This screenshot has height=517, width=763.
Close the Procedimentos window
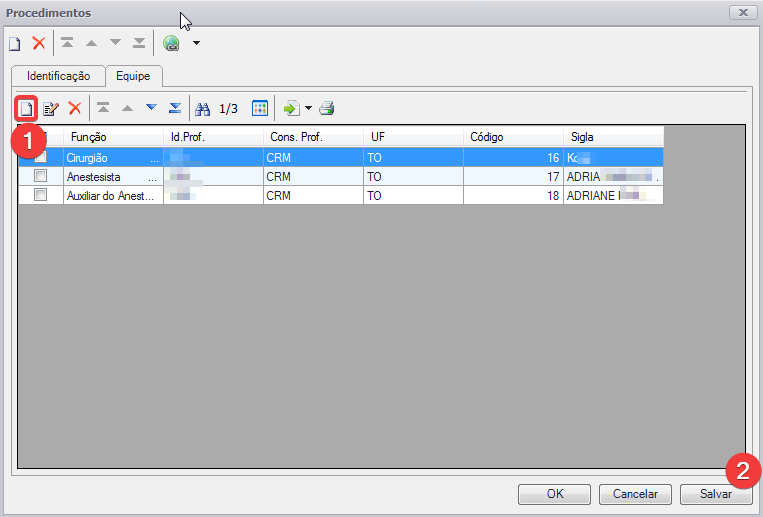[743, 13]
